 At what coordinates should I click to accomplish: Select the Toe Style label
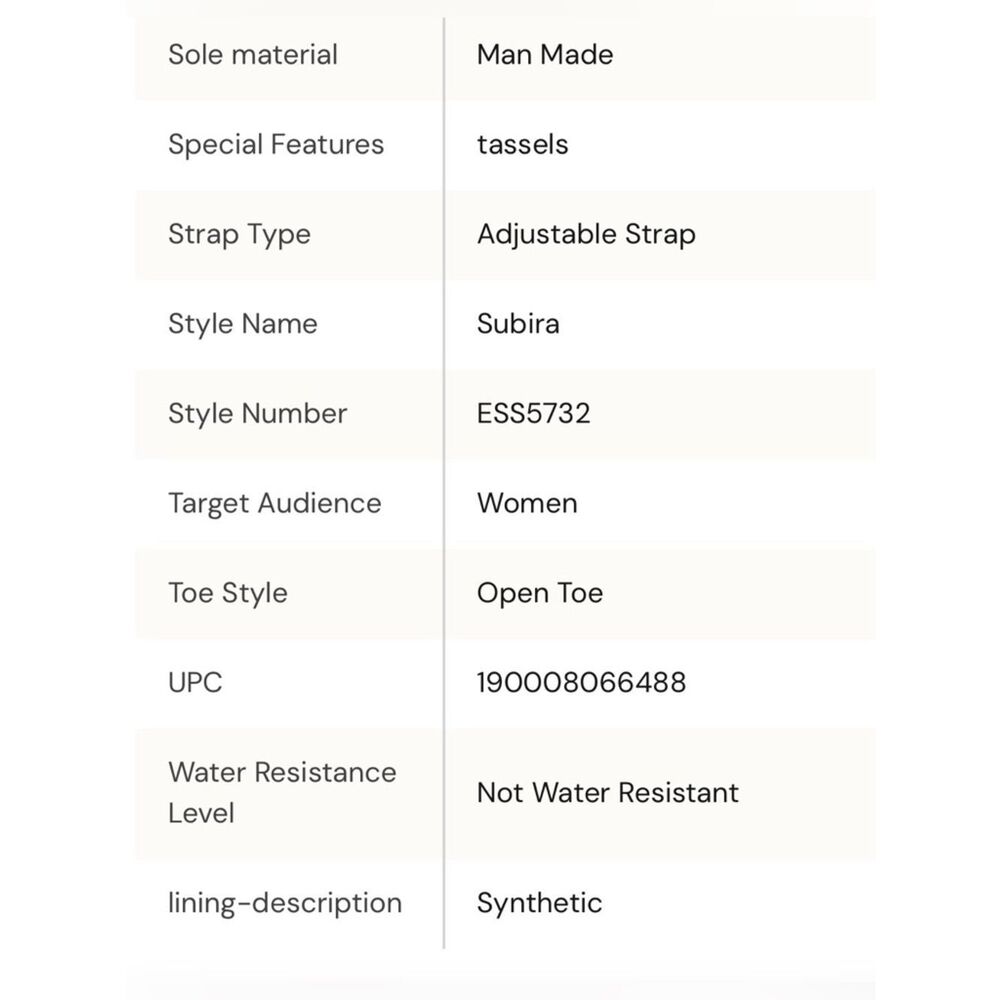click(228, 594)
